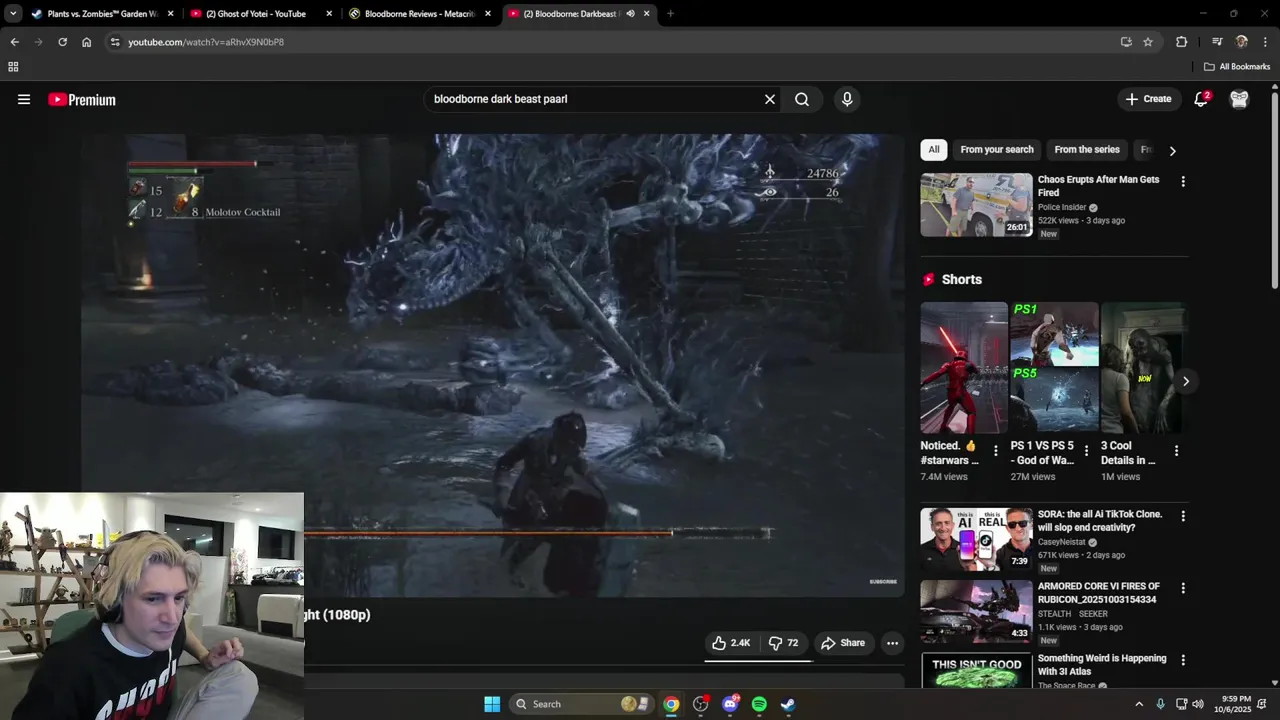Close the Bloodborne Reviews Metacritic tab

point(488,14)
